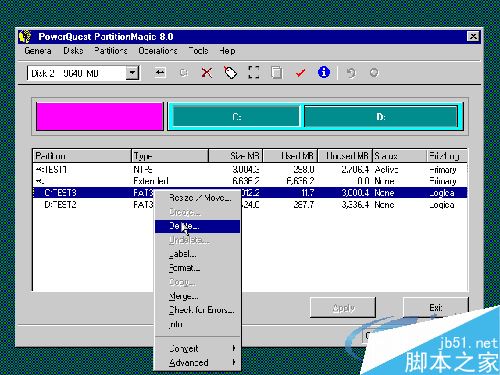500x375 pixels.
Task: Open the Operations menu
Action: [x=158, y=51]
